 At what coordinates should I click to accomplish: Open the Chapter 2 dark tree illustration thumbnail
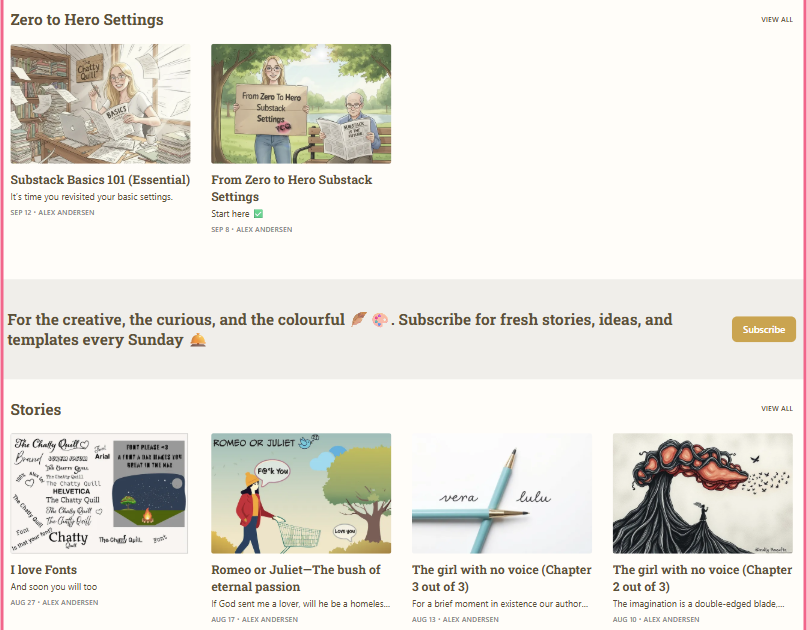(x=703, y=493)
